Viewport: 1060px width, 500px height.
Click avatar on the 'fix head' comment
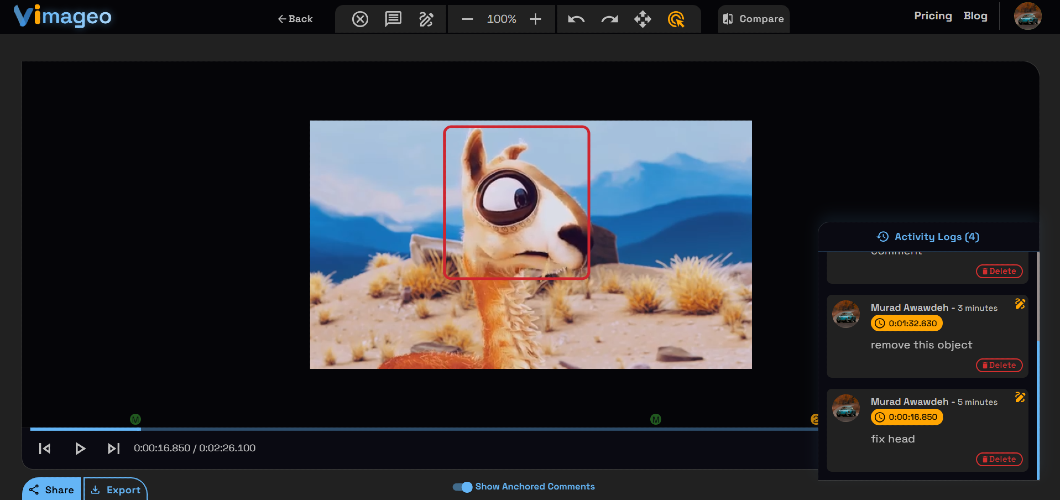846,408
